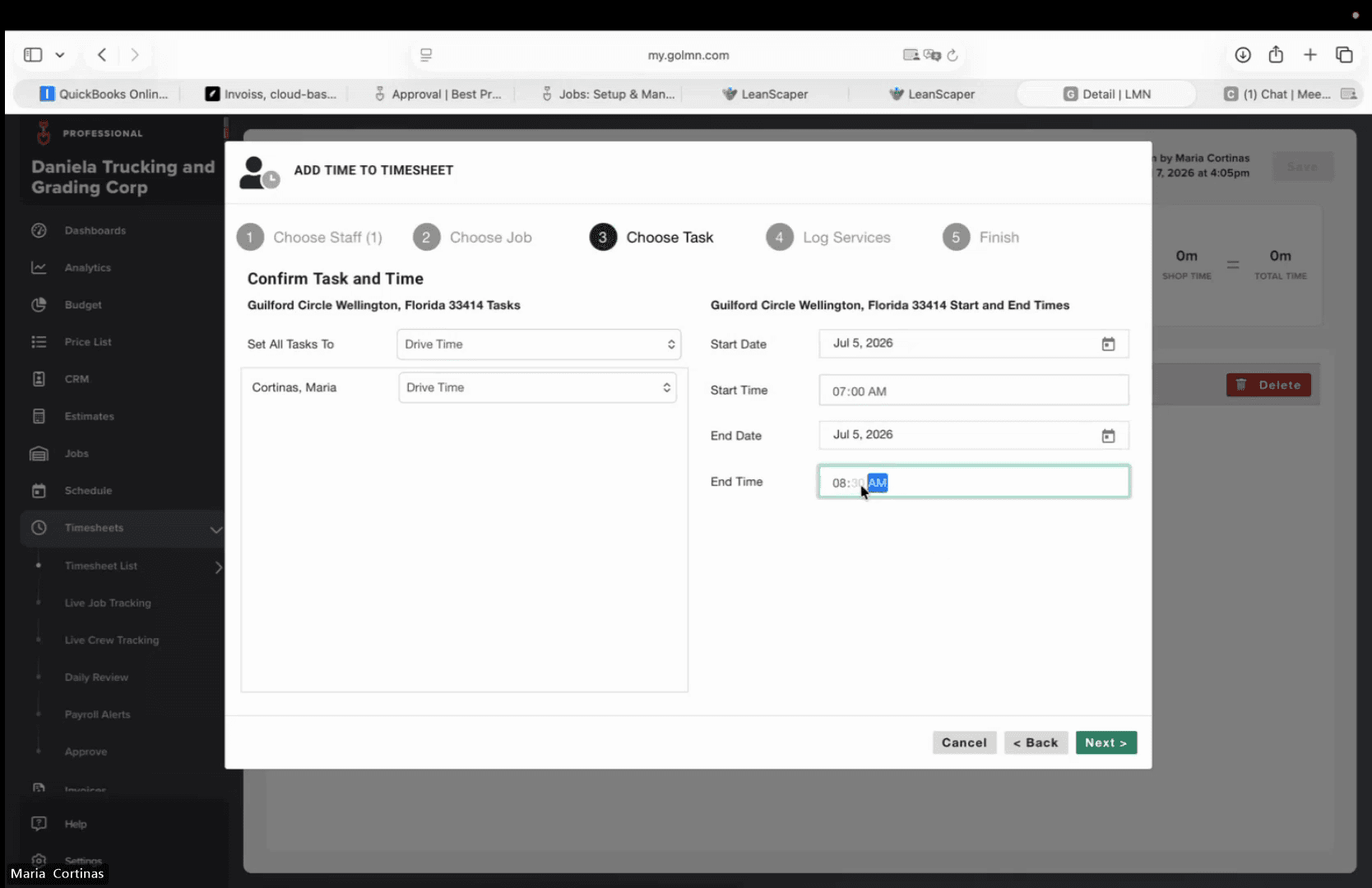Open Safari sidebar options dropdown arrow
Screen dimensions: 1372x888
click(60, 55)
